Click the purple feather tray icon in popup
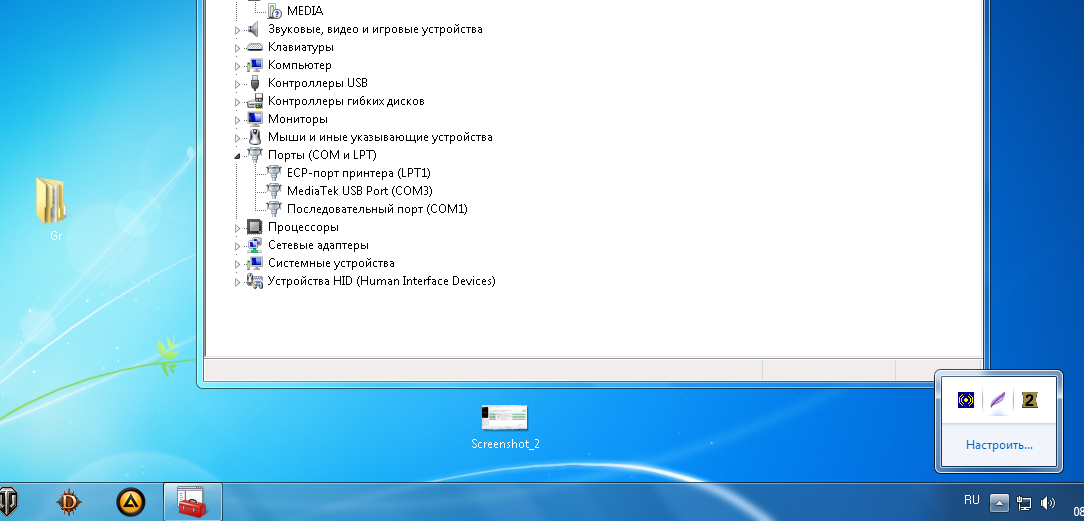This screenshot has height=521, width=1084. click(998, 399)
